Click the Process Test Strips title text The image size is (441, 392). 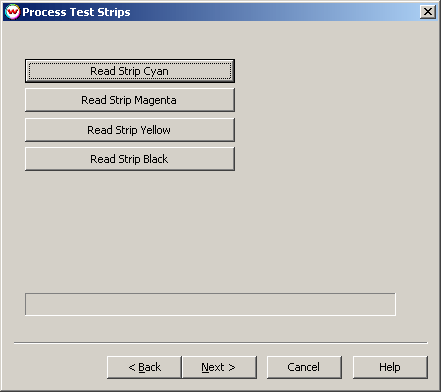(76, 12)
